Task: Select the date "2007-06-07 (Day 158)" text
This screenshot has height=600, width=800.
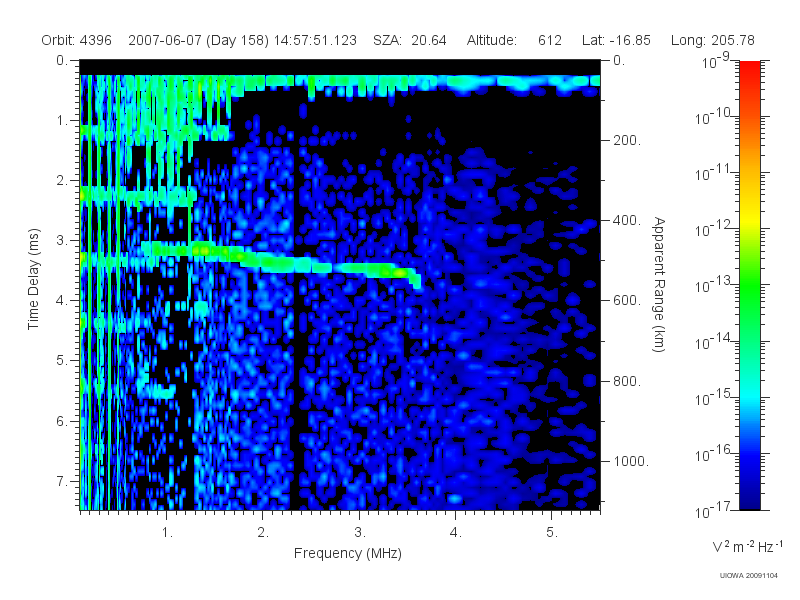Action: pos(198,40)
